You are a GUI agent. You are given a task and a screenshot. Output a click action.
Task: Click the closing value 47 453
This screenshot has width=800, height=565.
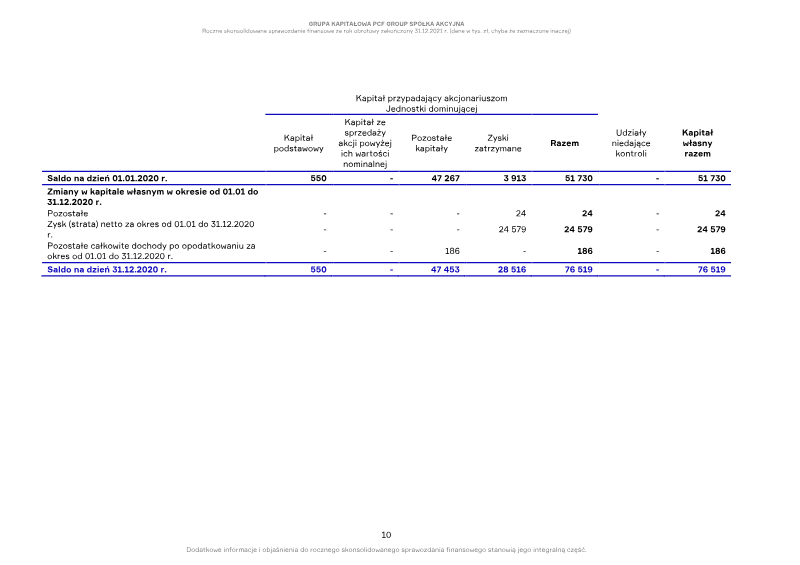(445, 270)
